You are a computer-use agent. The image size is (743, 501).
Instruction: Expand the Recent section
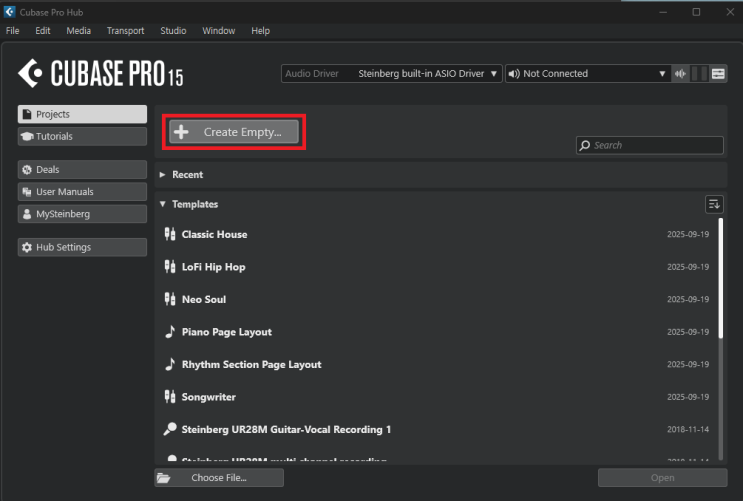(163, 174)
